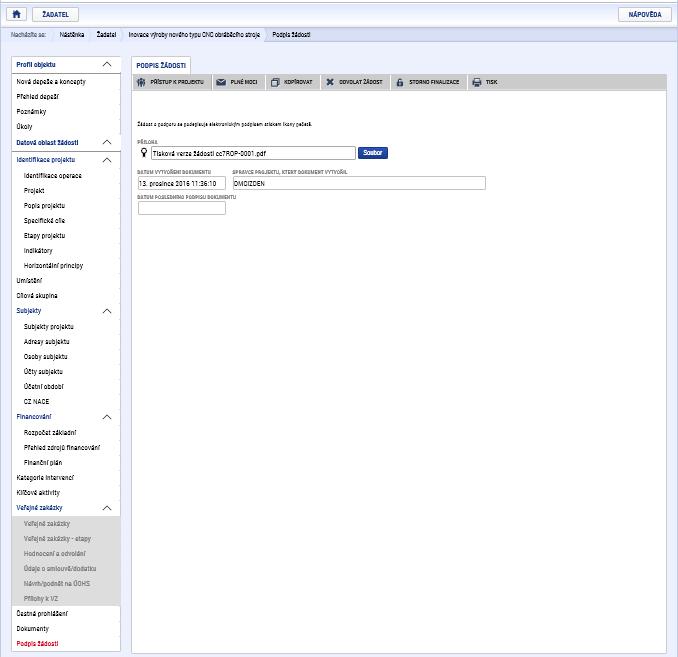The height and width of the screenshot is (657, 678).
Task: Open Identifikace operace
Action: (x=53, y=176)
